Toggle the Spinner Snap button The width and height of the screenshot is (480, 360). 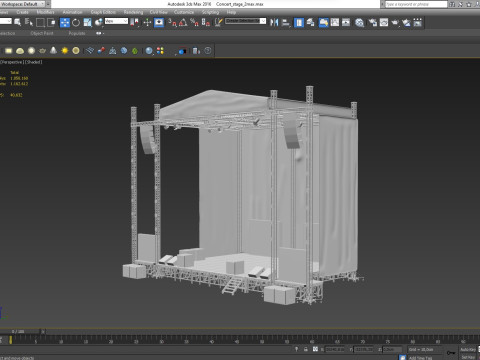click(206, 22)
